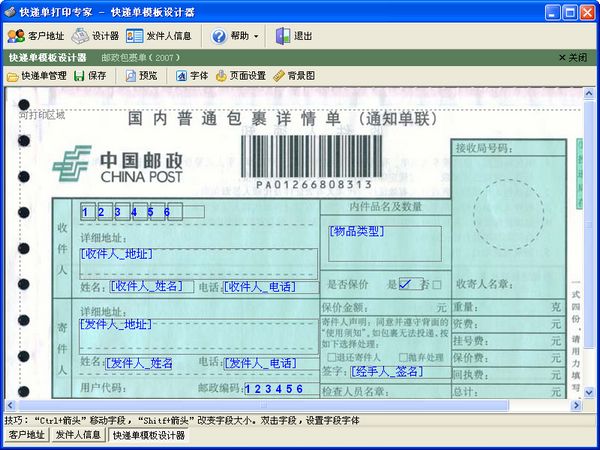Image resolution: width=600 pixels, height=450 pixels.
Task: Maximize the 快递单打印专家 window
Action: (570, 13)
